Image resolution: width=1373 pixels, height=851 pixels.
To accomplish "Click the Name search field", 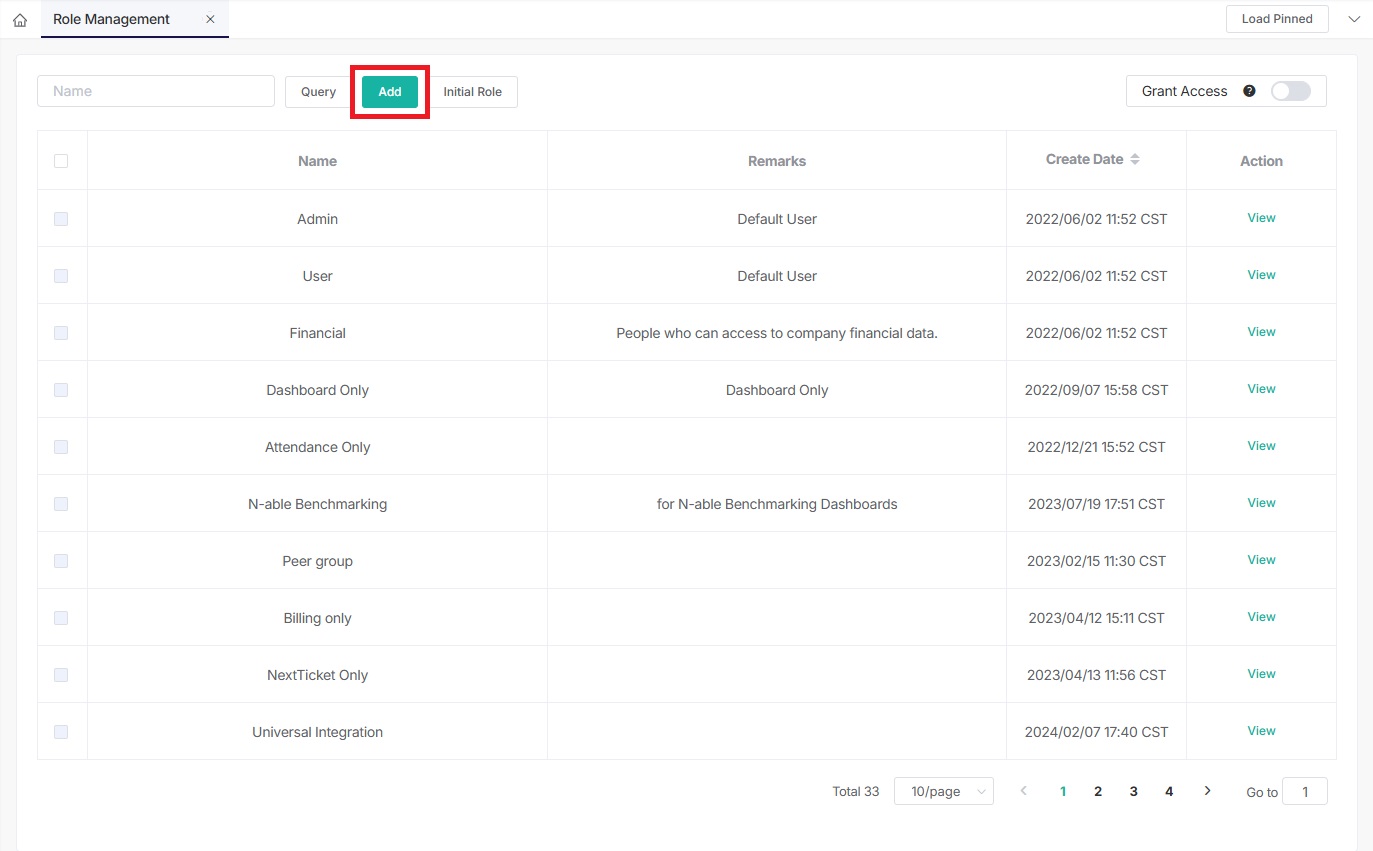I will click(156, 91).
